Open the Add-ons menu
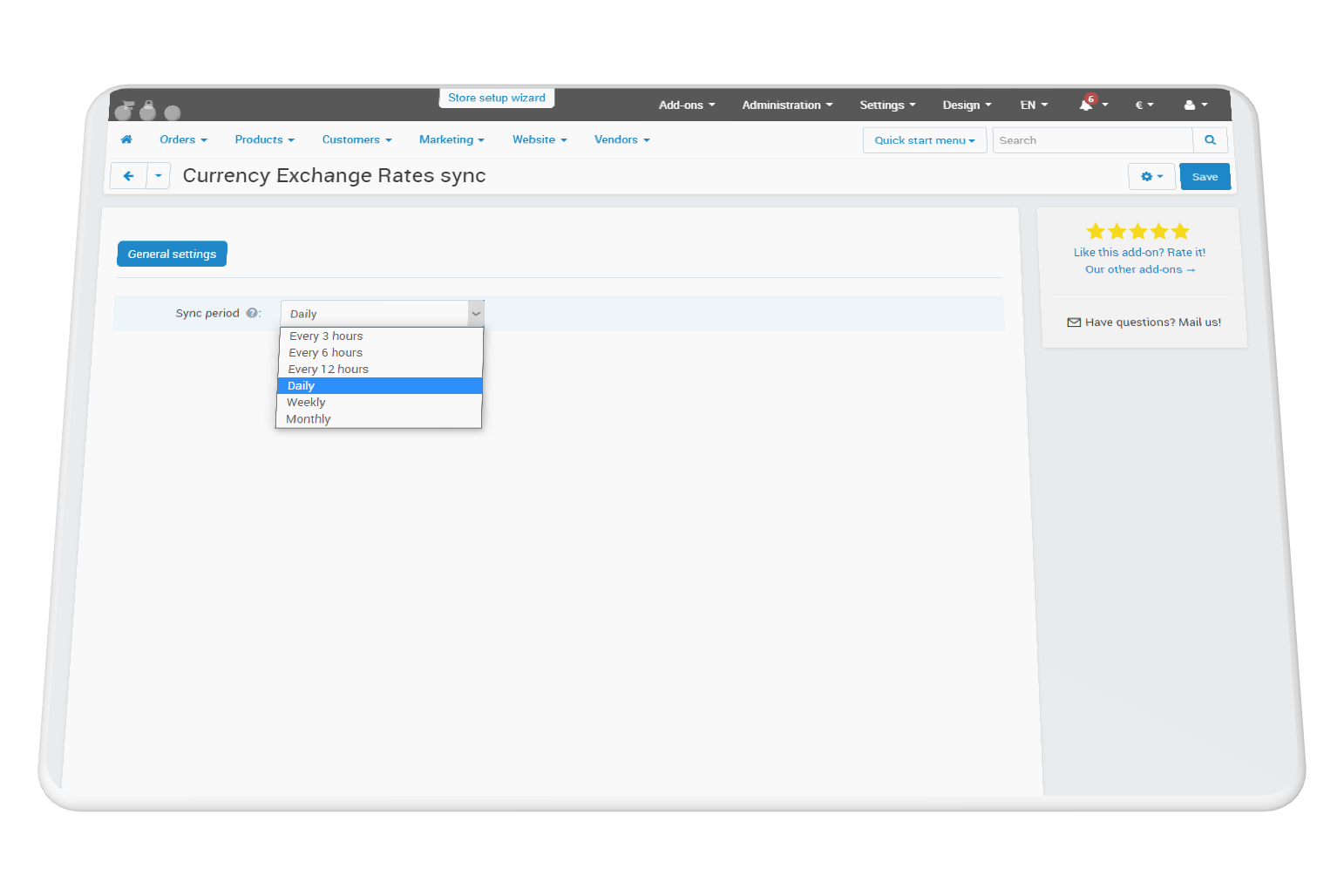Image resolution: width=1344 pixels, height=896 pixels. click(686, 105)
